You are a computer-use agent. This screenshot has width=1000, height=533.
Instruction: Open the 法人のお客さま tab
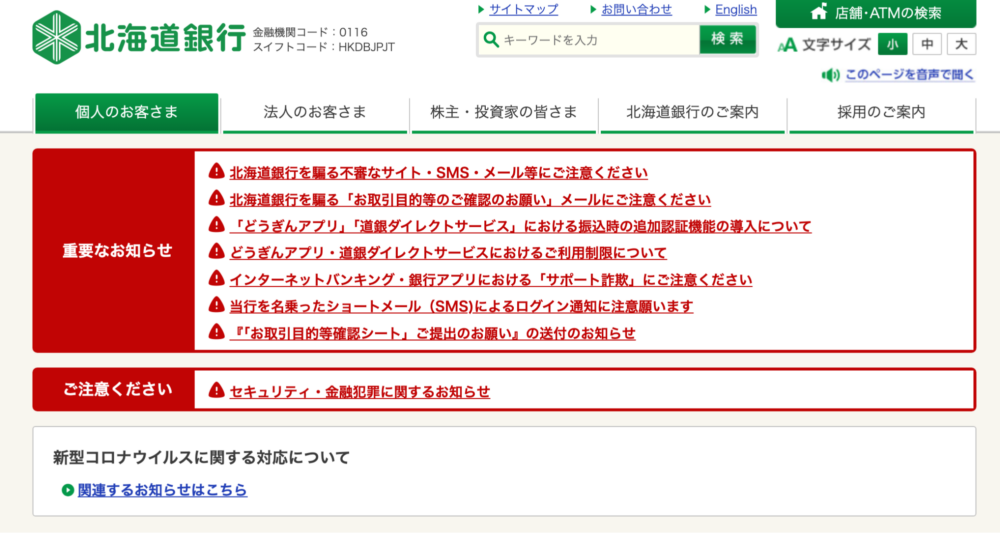315,113
